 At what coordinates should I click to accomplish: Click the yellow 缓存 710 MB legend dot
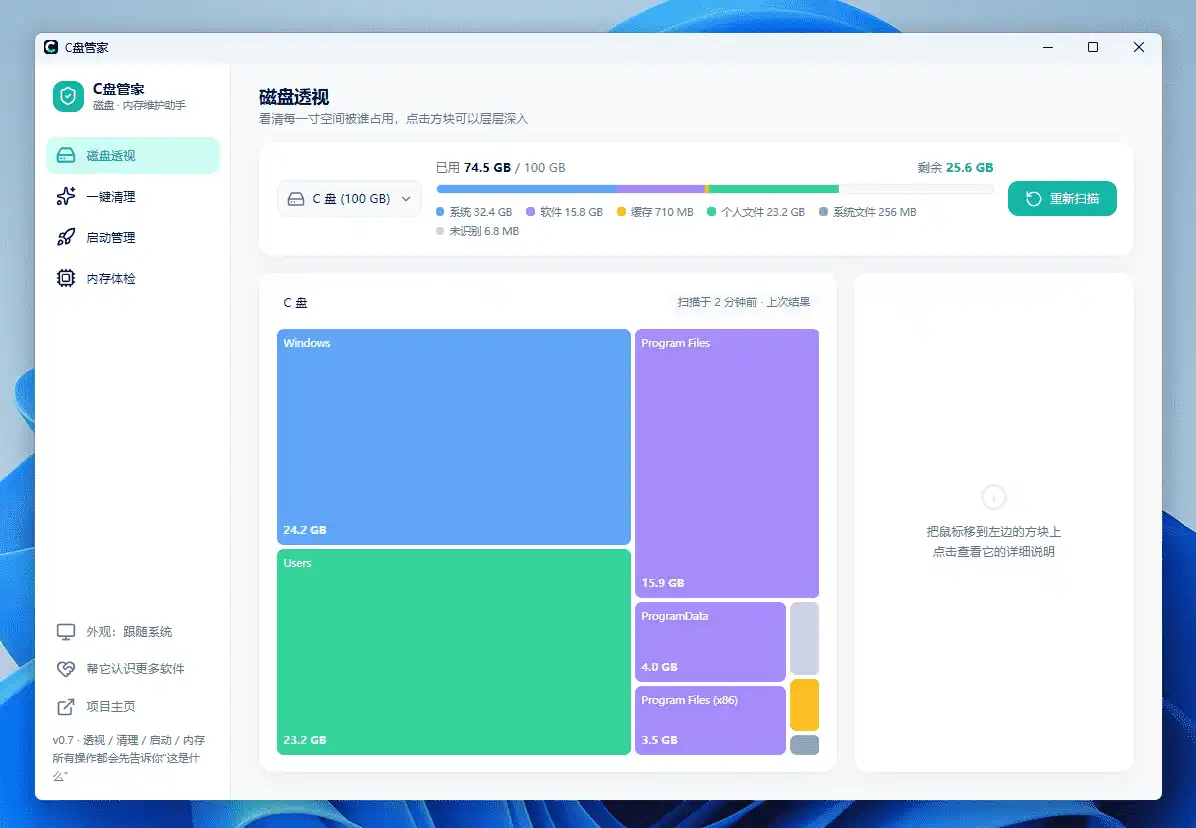pos(621,212)
